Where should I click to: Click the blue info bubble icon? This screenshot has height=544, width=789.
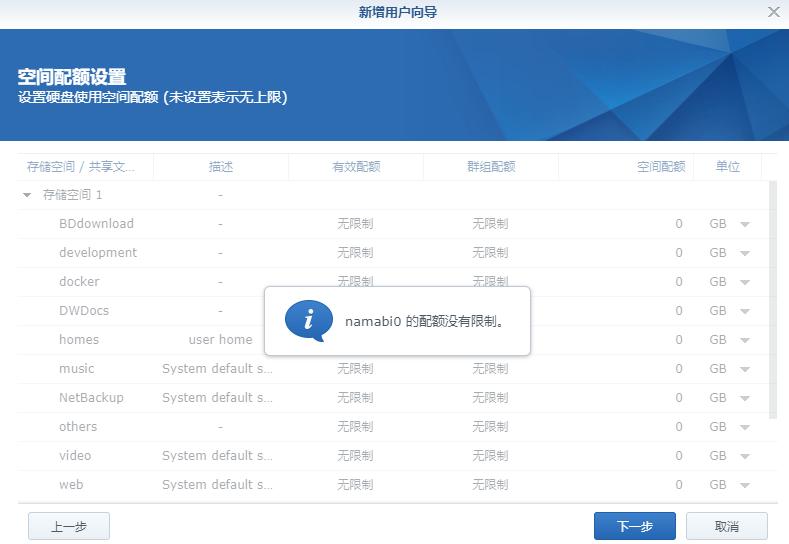[308, 321]
